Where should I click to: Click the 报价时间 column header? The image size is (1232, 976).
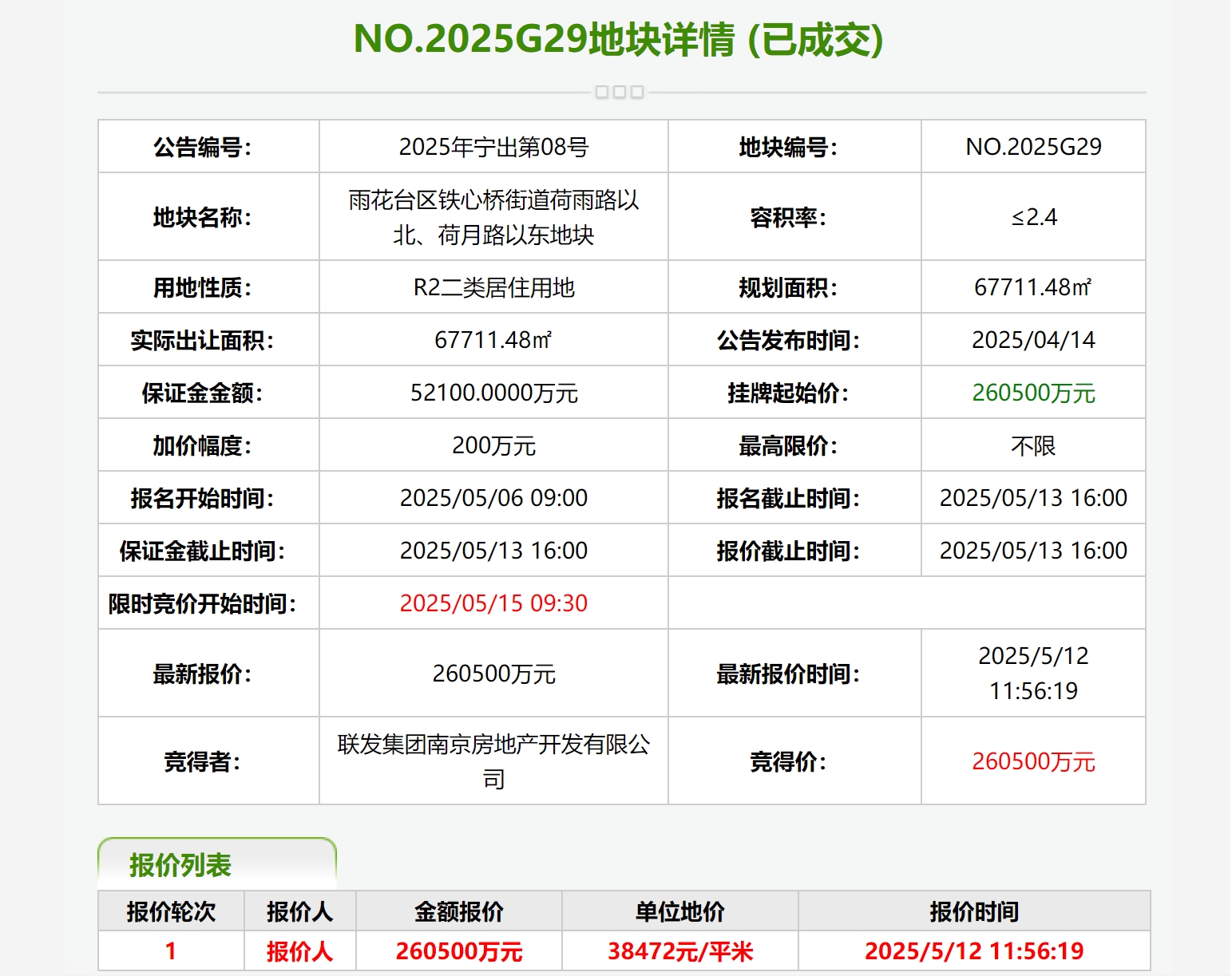974,911
